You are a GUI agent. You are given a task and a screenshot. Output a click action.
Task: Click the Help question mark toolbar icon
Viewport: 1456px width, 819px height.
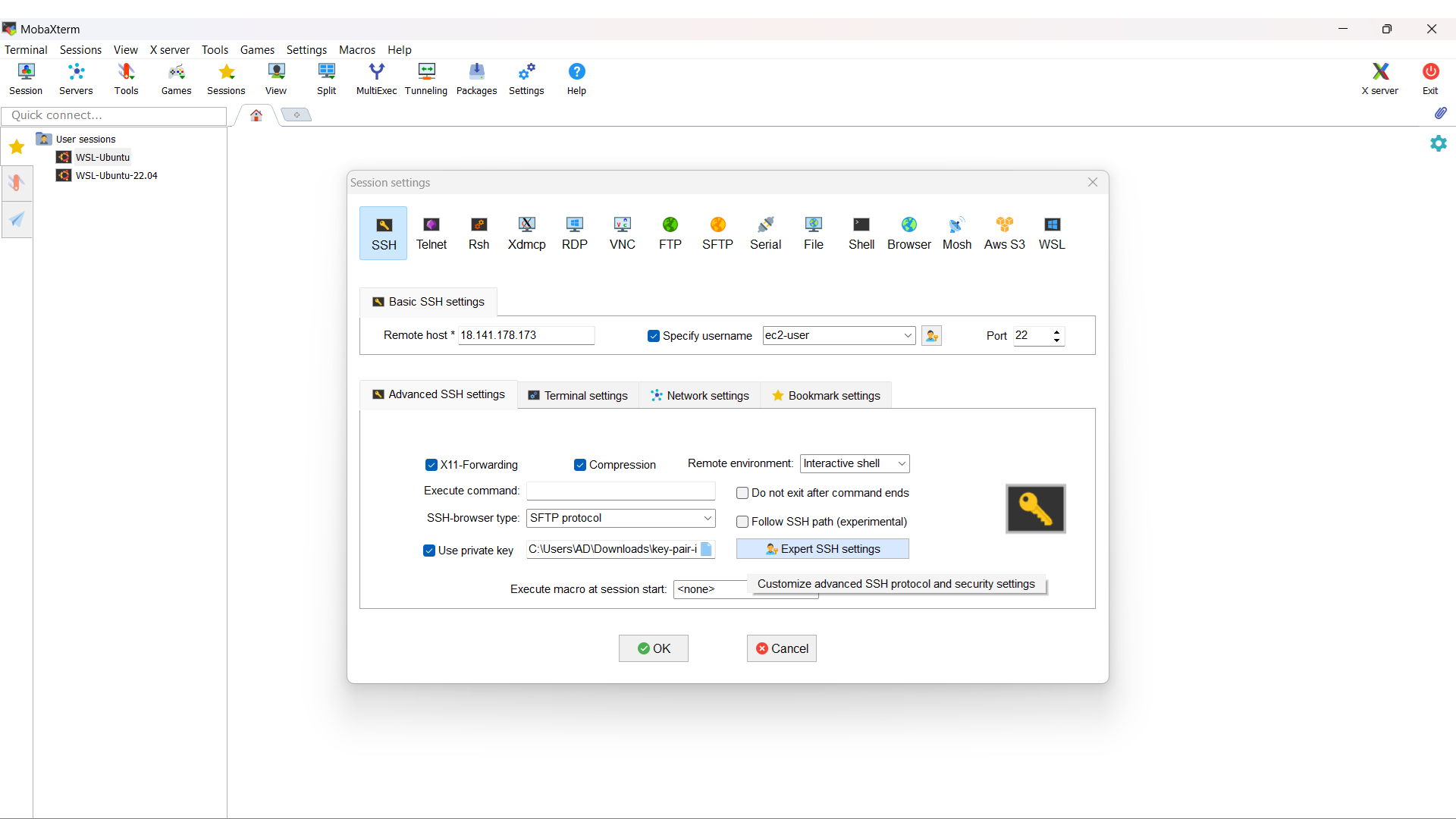tap(576, 79)
